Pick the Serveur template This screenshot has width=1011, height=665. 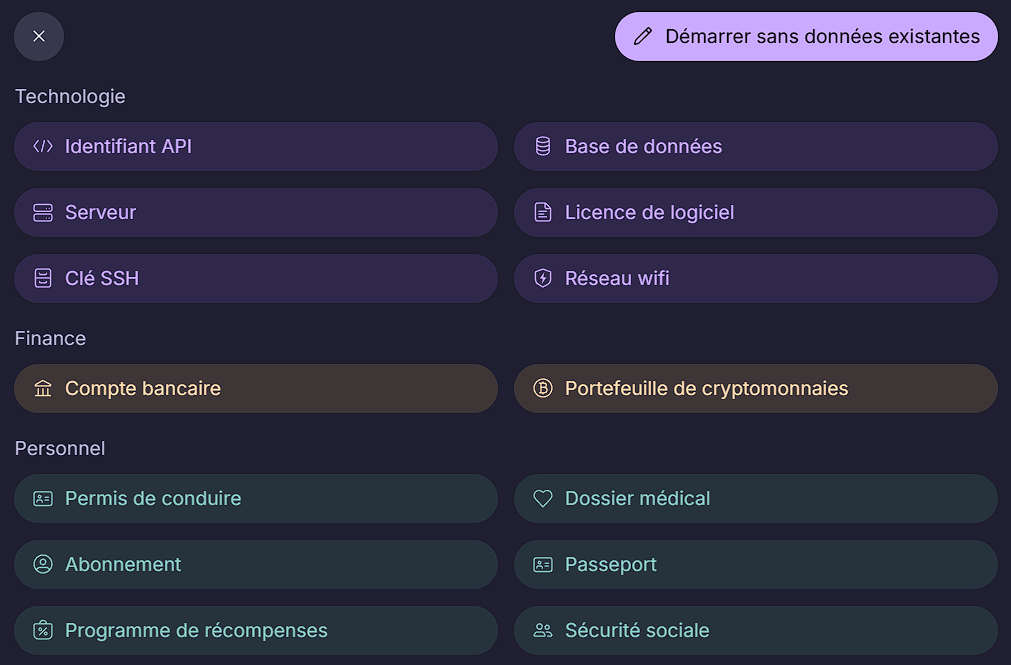pos(256,213)
